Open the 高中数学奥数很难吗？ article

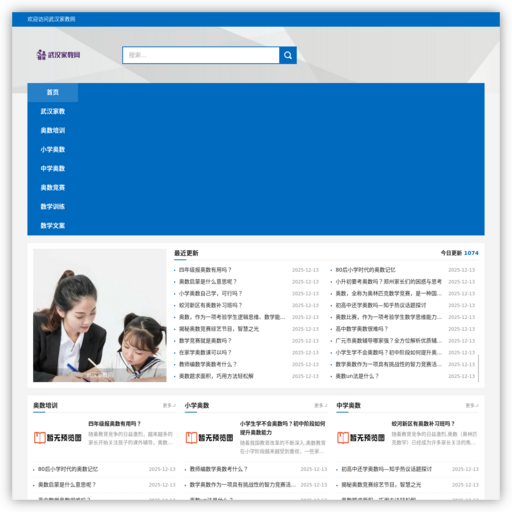[x=362, y=329]
